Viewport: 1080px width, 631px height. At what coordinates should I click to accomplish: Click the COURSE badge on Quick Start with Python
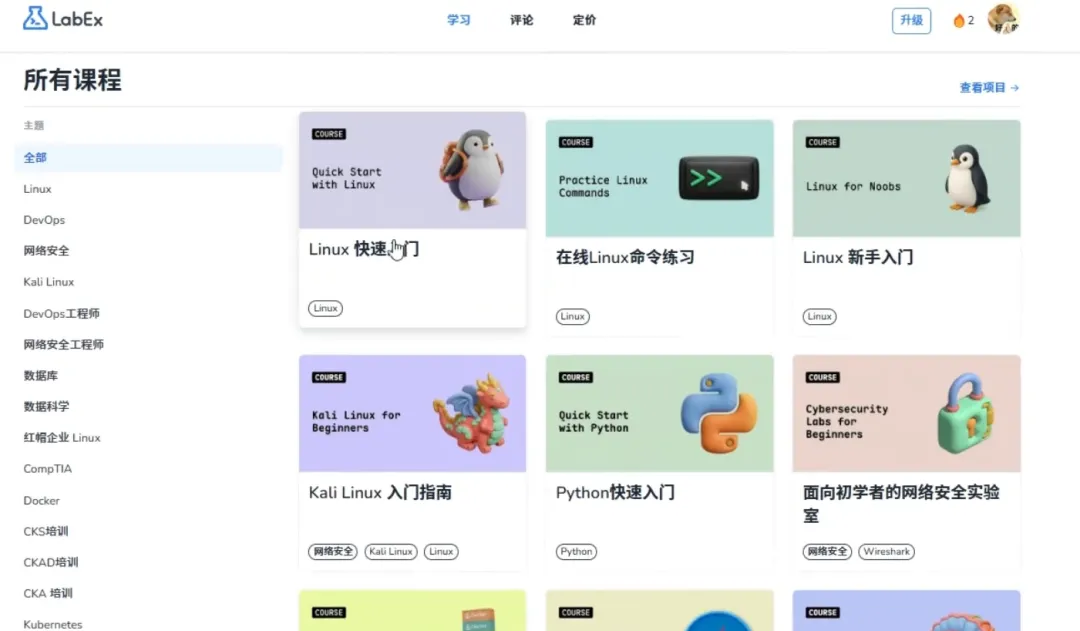576,377
